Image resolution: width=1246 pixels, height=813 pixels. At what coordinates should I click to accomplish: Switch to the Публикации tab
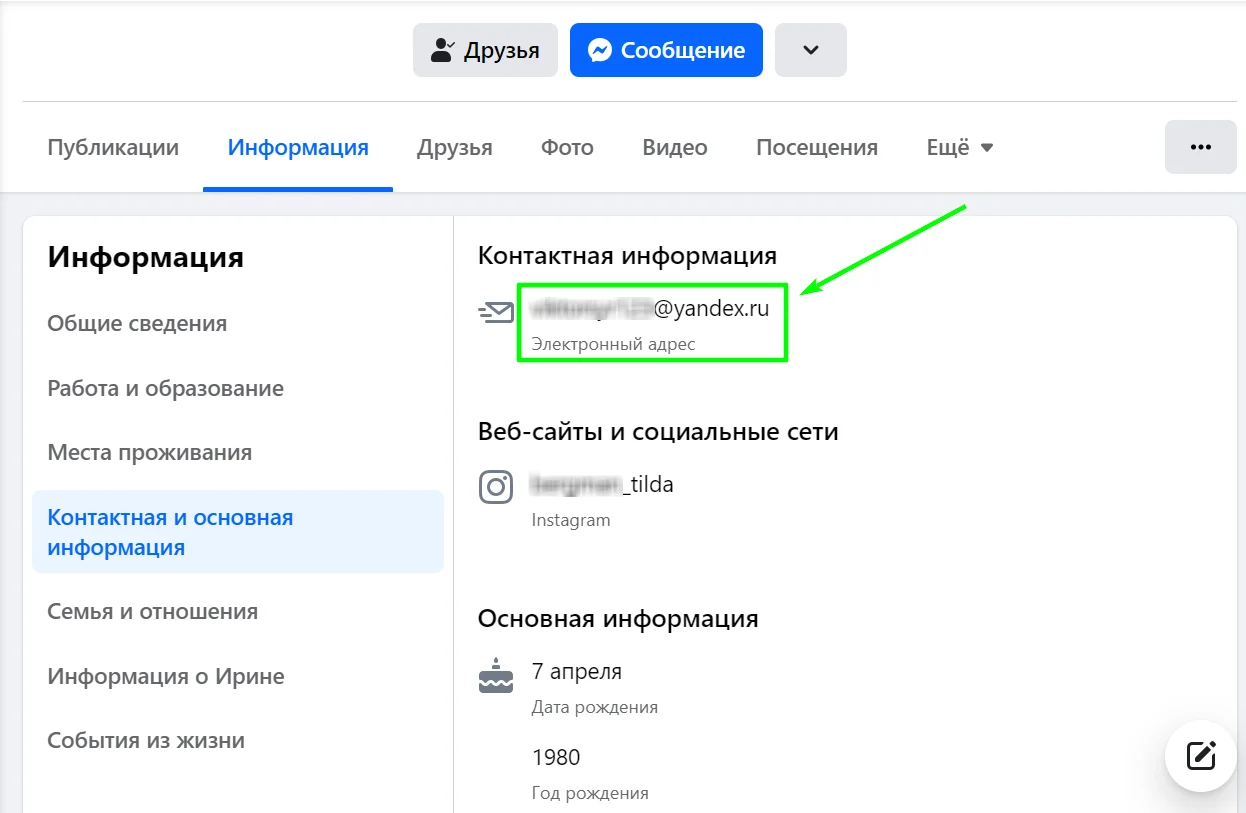coord(113,148)
